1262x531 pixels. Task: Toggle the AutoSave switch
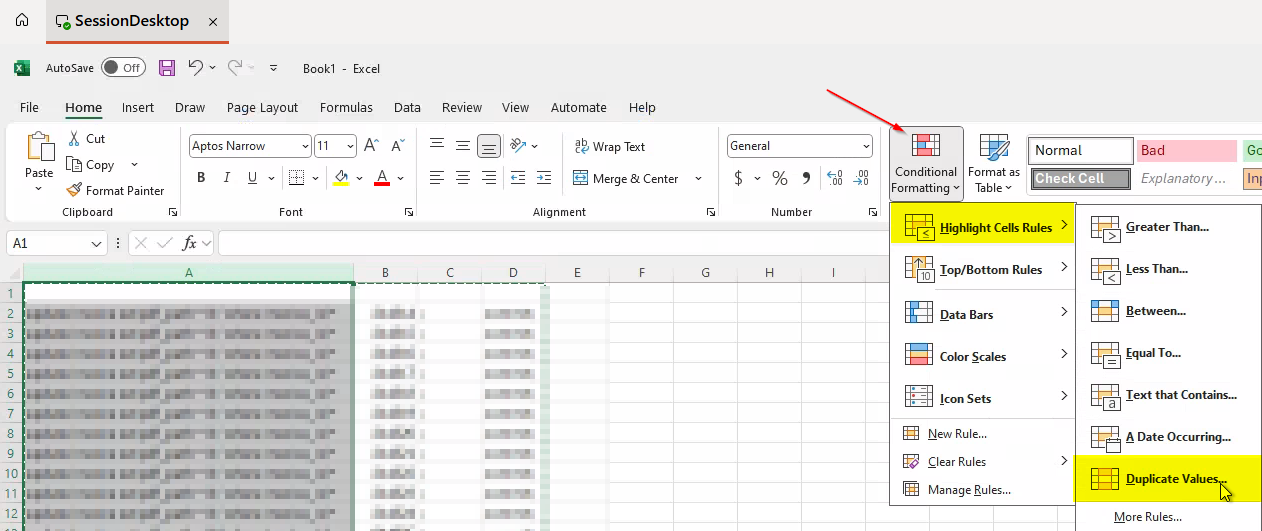pyautogui.click(x=123, y=68)
